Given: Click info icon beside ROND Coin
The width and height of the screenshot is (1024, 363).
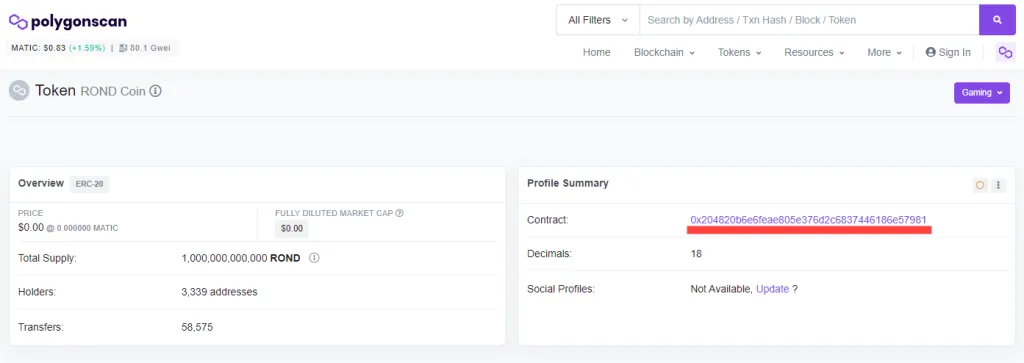Looking at the screenshot, I should coord(155,91).
